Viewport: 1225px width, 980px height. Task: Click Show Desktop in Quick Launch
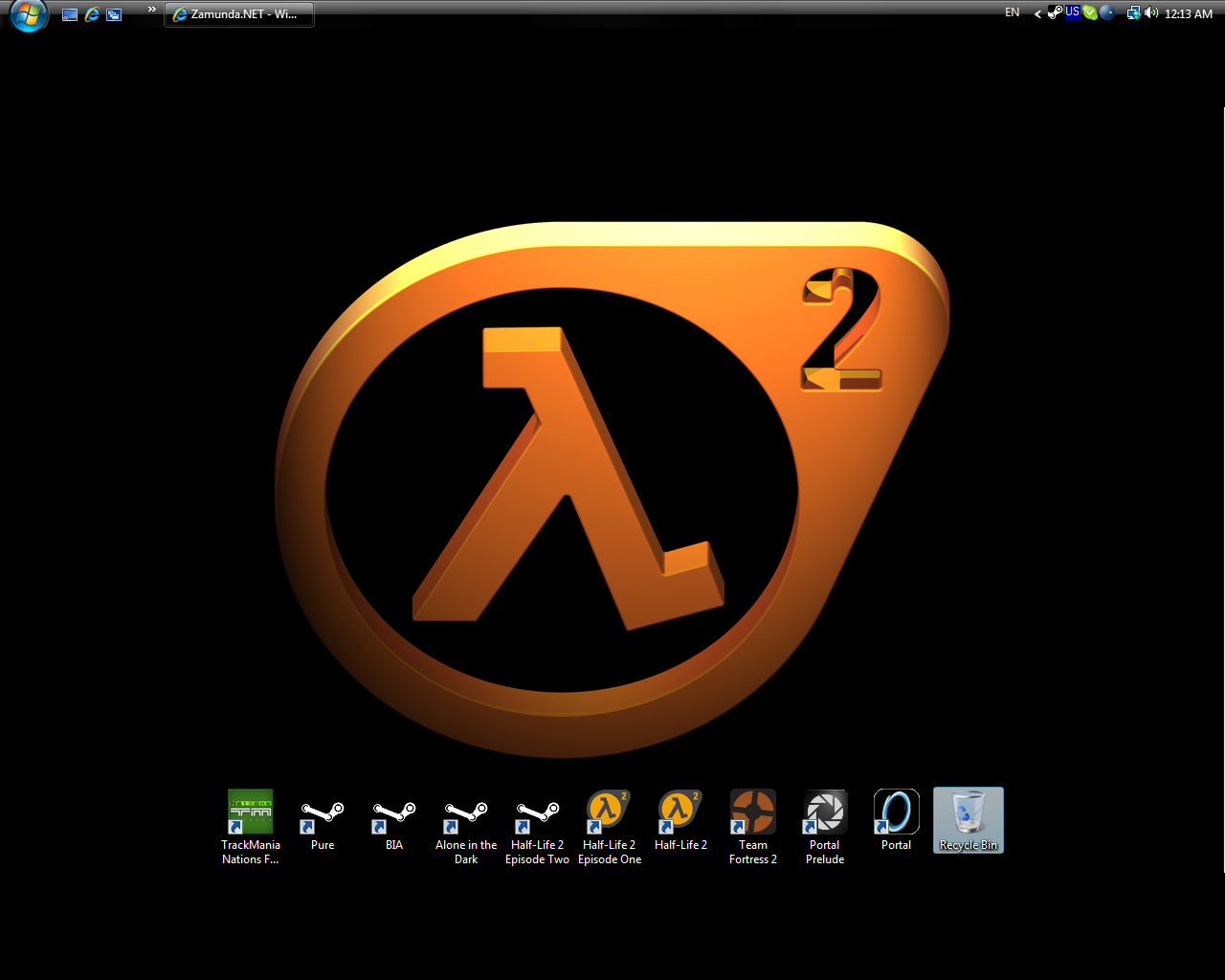tap(70, 14)
